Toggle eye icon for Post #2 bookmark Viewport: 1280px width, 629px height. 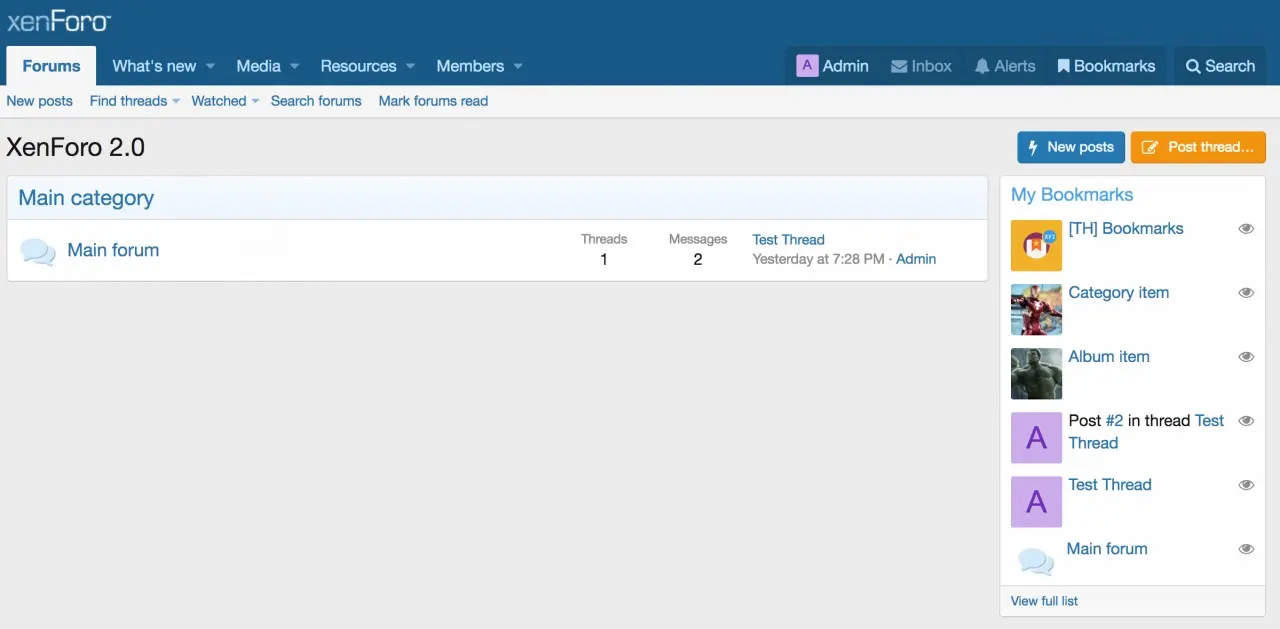[x=1246, y=421]
